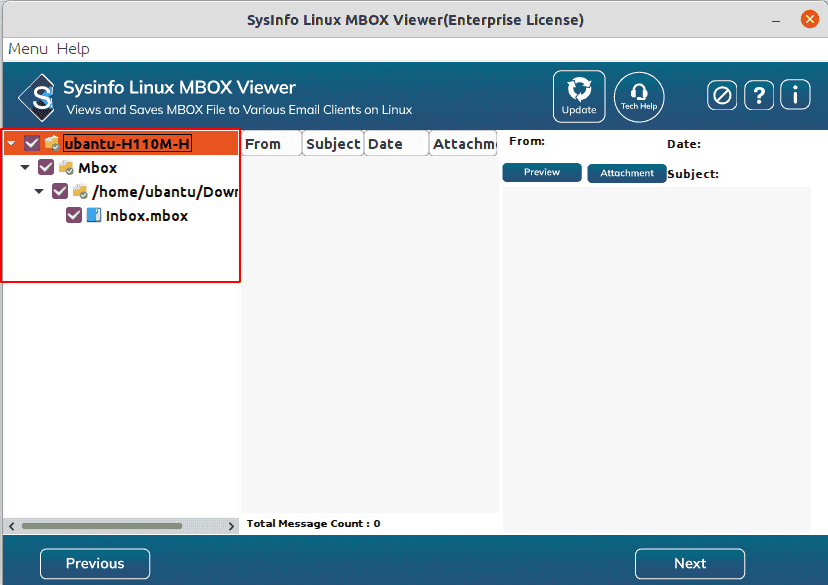Click the Next button

coord(689,563)
